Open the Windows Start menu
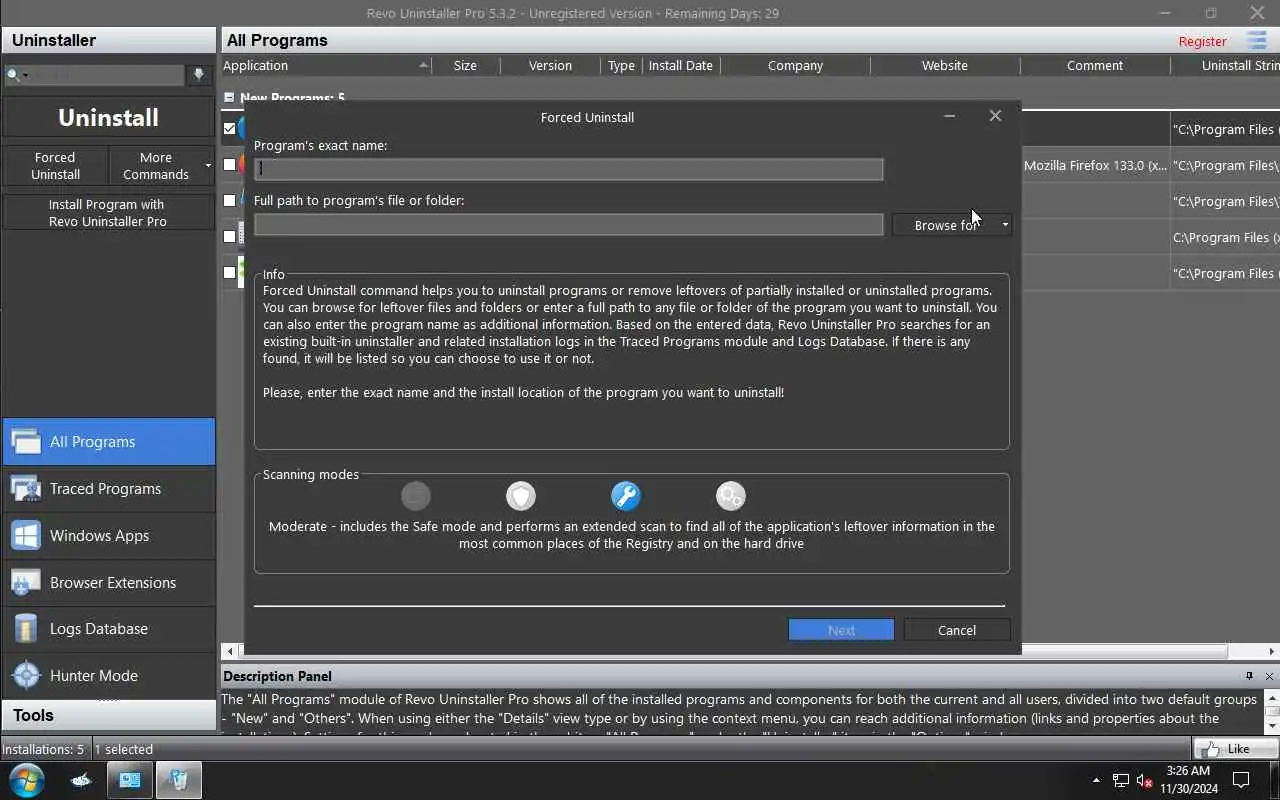 coord(26,780)
